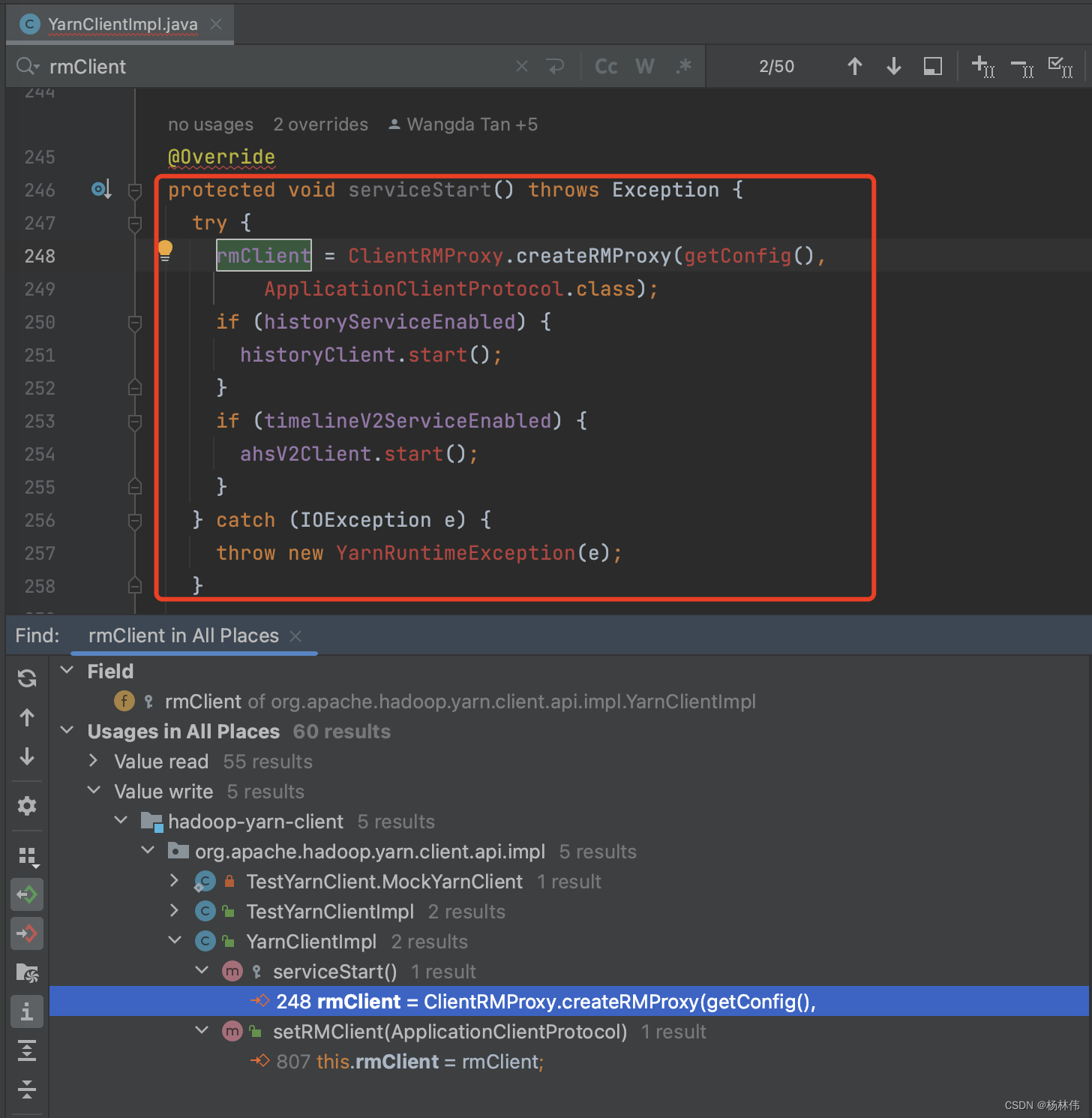The width and height of the screenshot is (1092, 1118).
Task: Close the 'rmClient in All Places' tab
Action: tap(295, 636)
